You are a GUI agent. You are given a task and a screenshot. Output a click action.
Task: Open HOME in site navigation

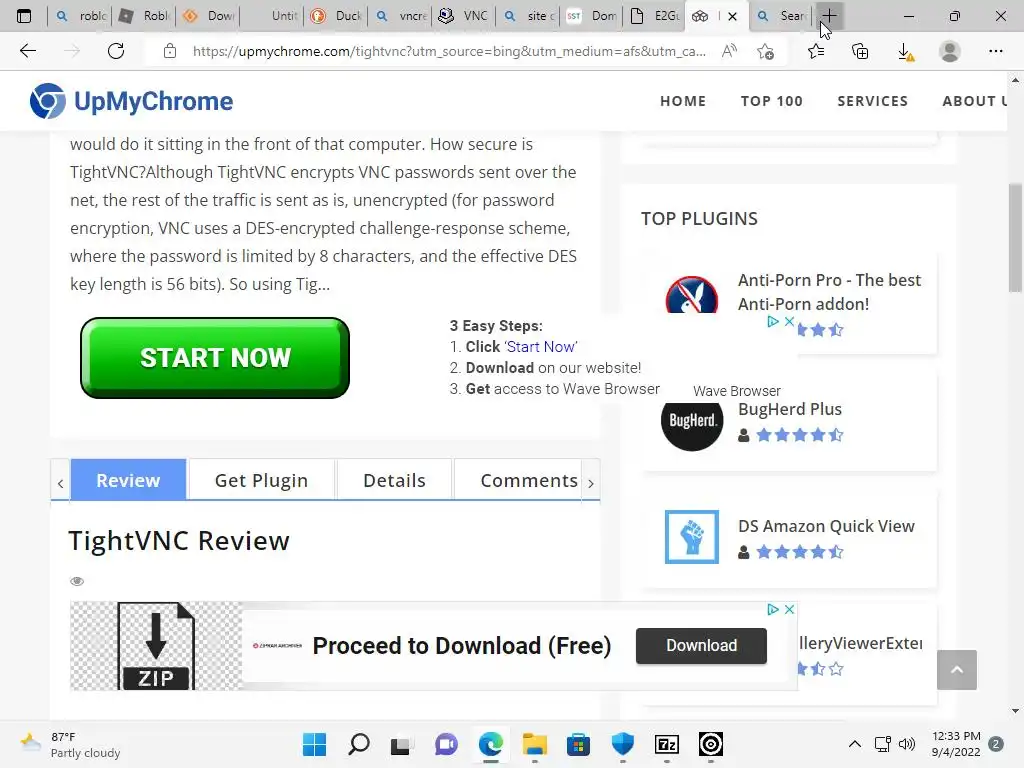683,101
